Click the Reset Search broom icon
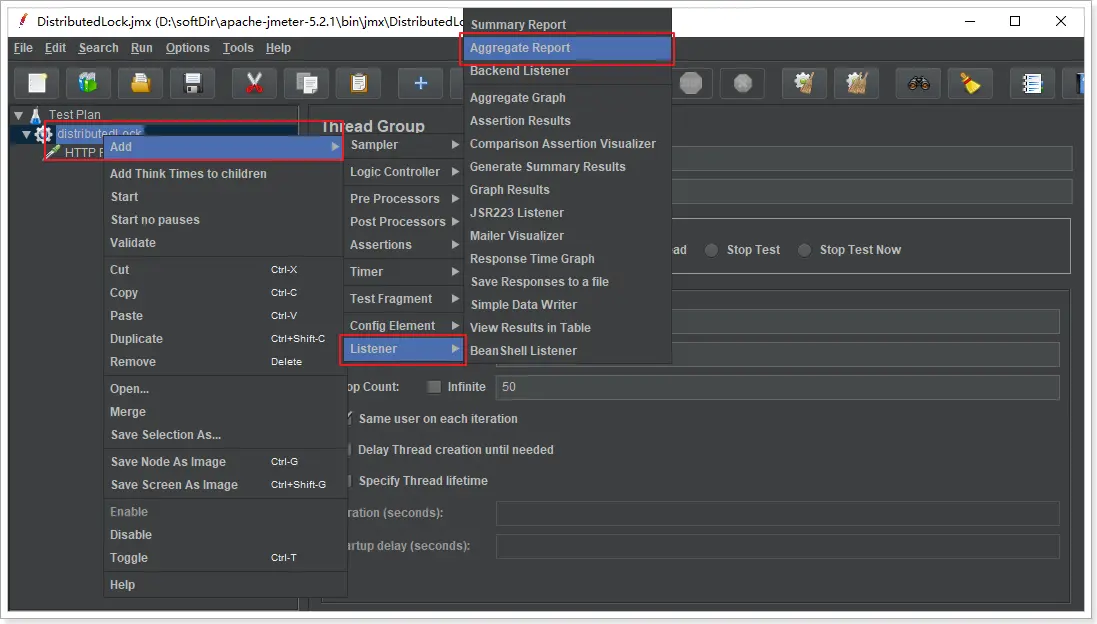Screen dimensions: 1097x624 tap(970, 83)
